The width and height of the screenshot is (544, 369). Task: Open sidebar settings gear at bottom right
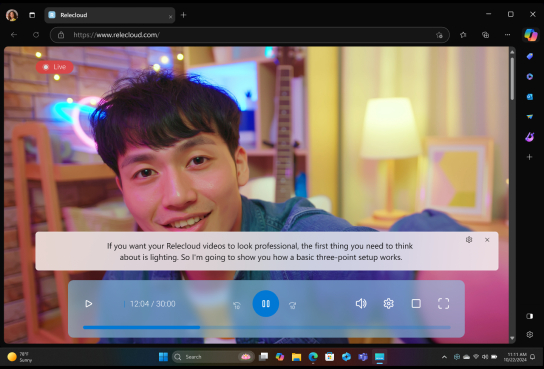point(529,334)
